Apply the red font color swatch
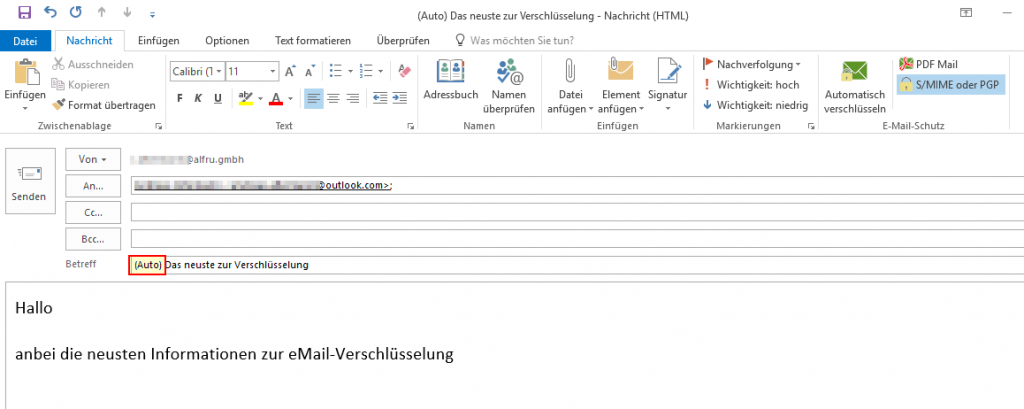Screen dimensions: 1024x409 tap(276, 98)
